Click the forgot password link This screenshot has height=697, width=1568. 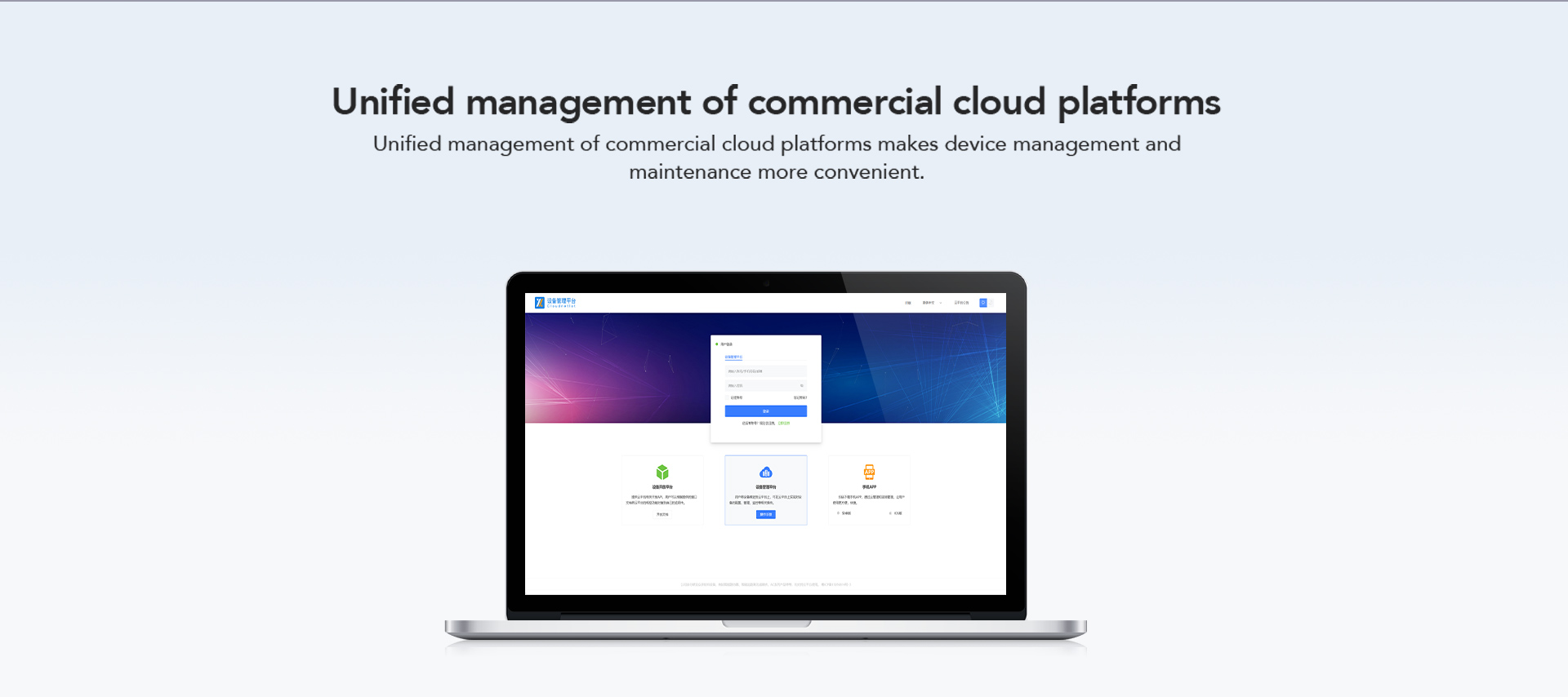coord(800,397)
